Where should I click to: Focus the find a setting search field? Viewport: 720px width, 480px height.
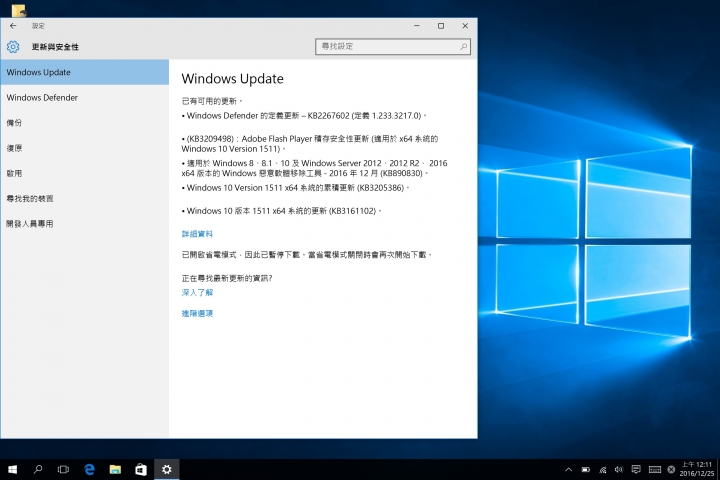(393, 46)
